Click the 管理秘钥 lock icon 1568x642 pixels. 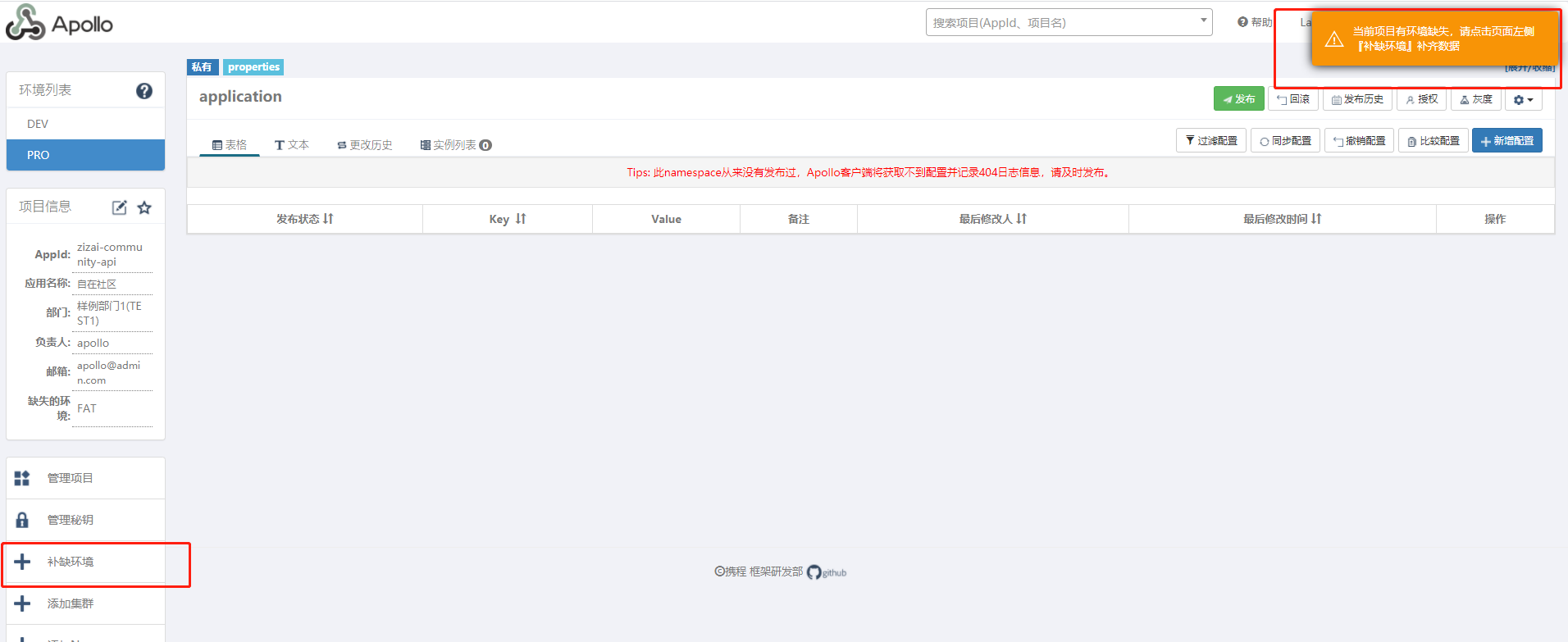pyautogui.click(x=22, y=520)
